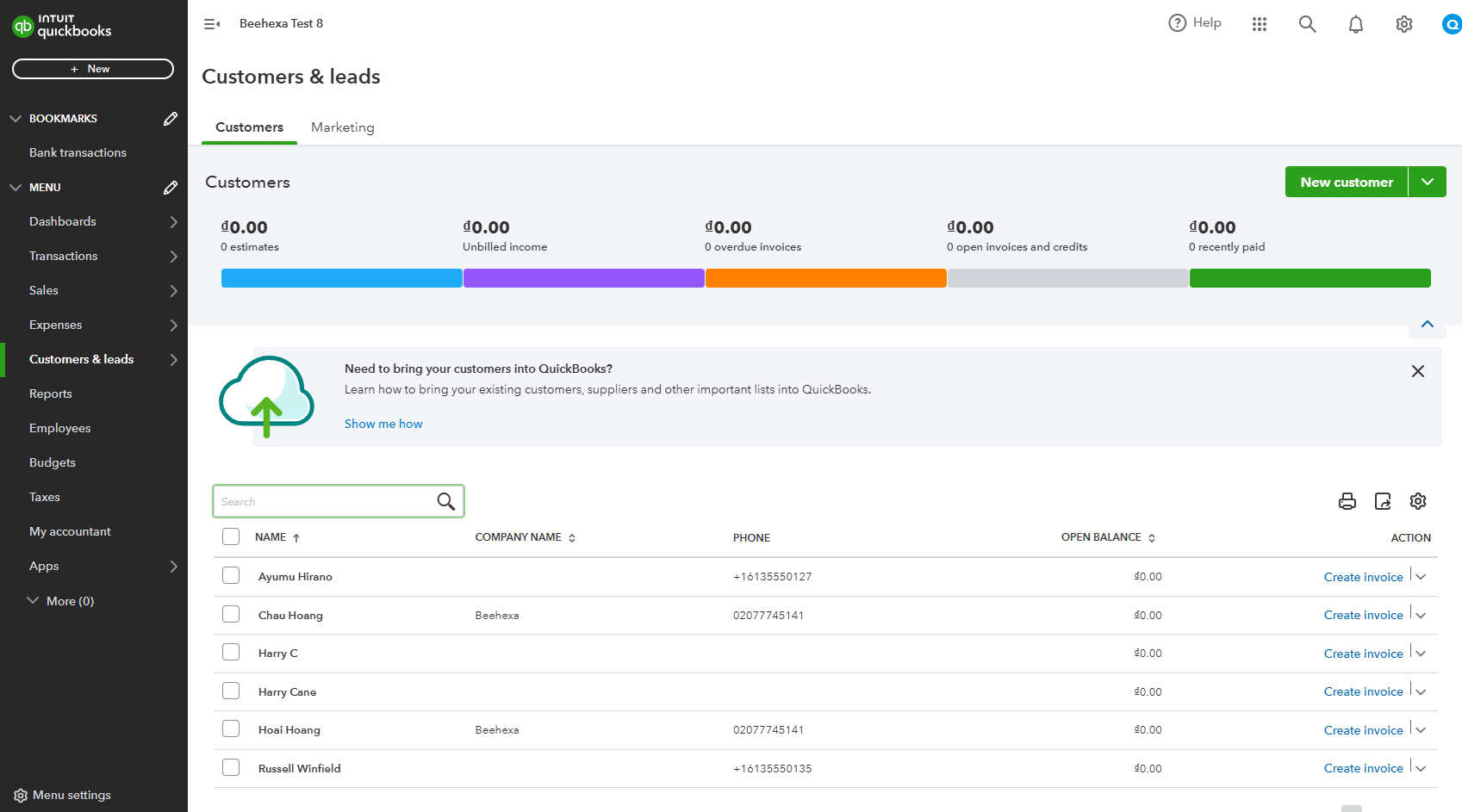
Task: Click Show me how link
Action: pyautogui.click(x=383, y=424)
